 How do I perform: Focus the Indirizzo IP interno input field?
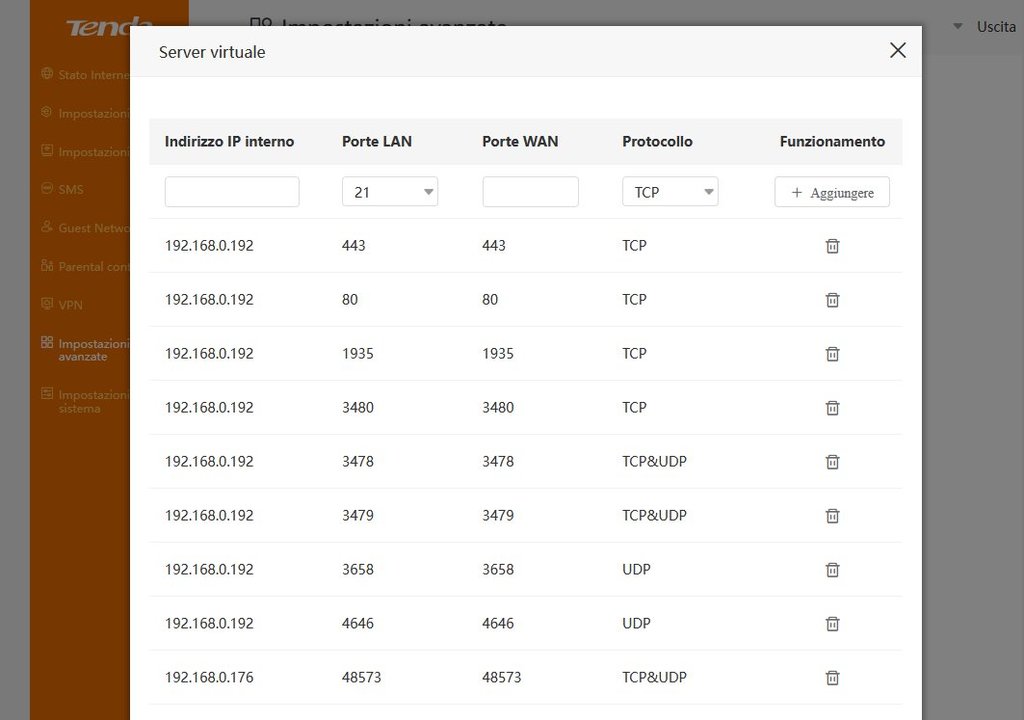[x=232, y=192]
